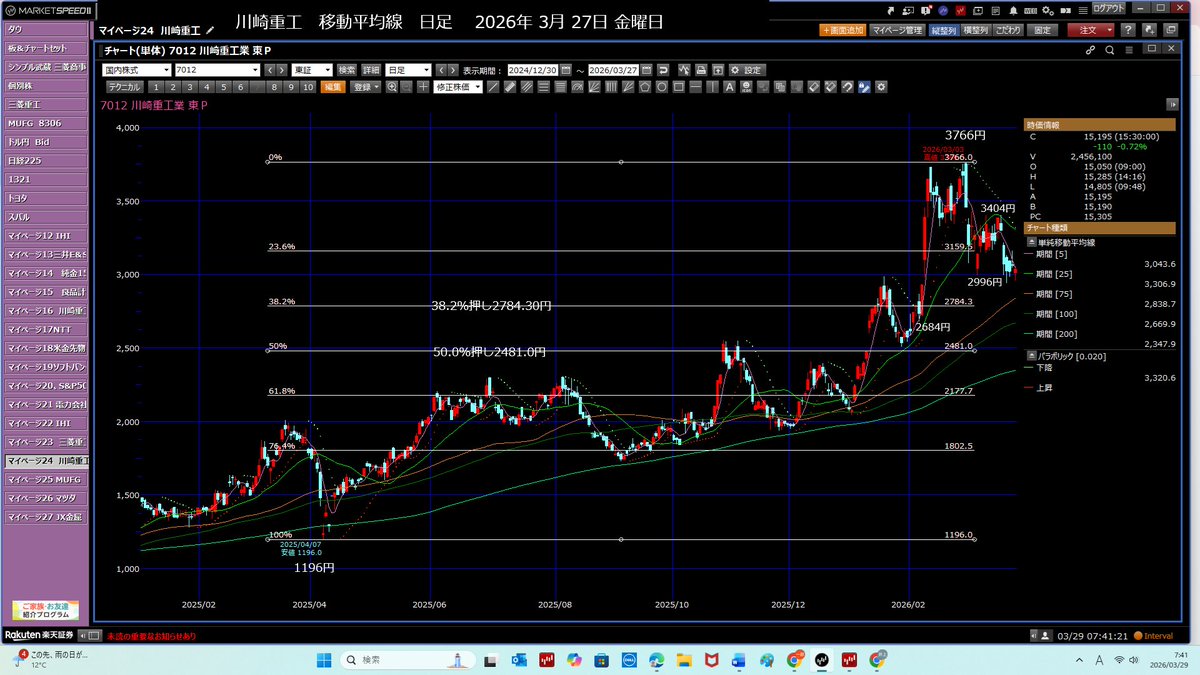Click the link chain icon in chart panel
Image resolution: width=1200 pixels, height=675 pixels.
pyautogui.click(x=1091, y=49)
